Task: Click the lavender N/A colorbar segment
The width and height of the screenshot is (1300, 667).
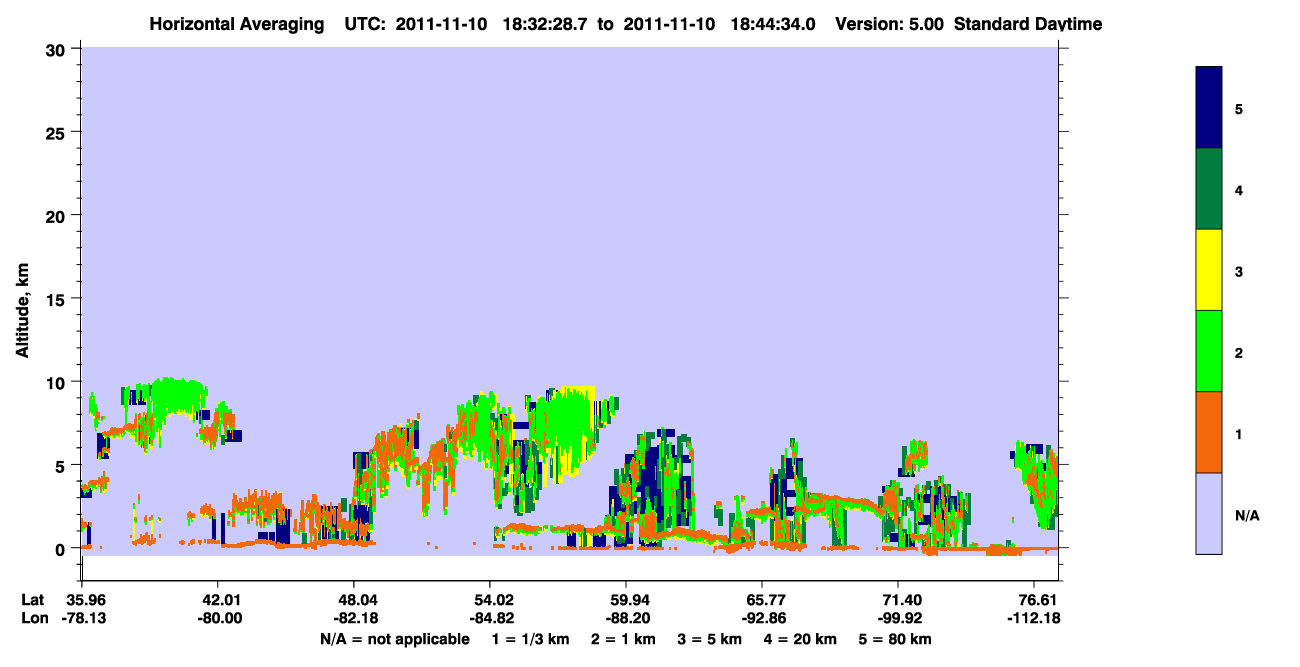Action: click(x=1209, y=513)
